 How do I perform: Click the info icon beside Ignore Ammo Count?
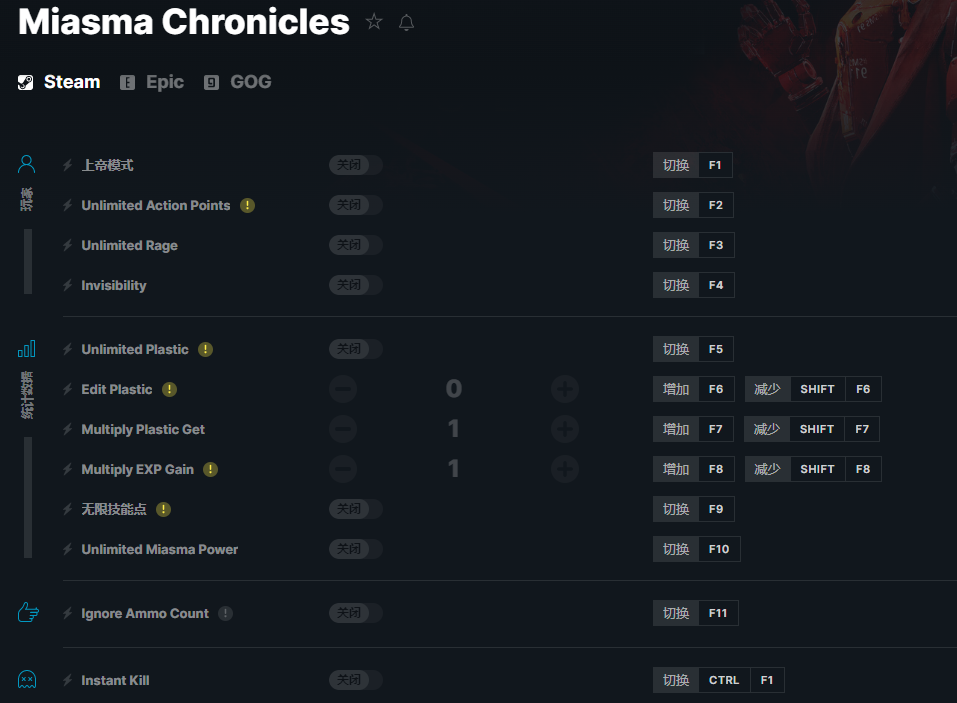coord(225,613)
